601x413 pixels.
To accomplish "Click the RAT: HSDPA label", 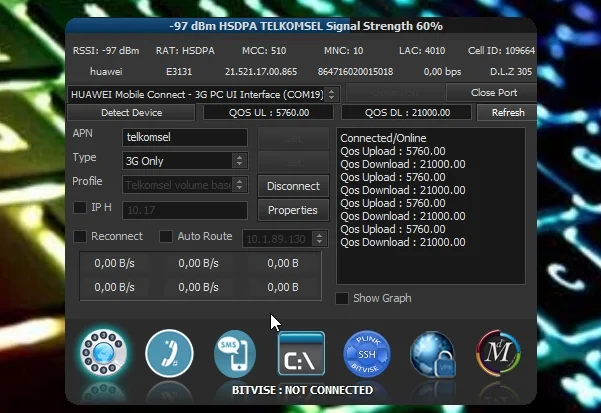I will pos(185,51).
